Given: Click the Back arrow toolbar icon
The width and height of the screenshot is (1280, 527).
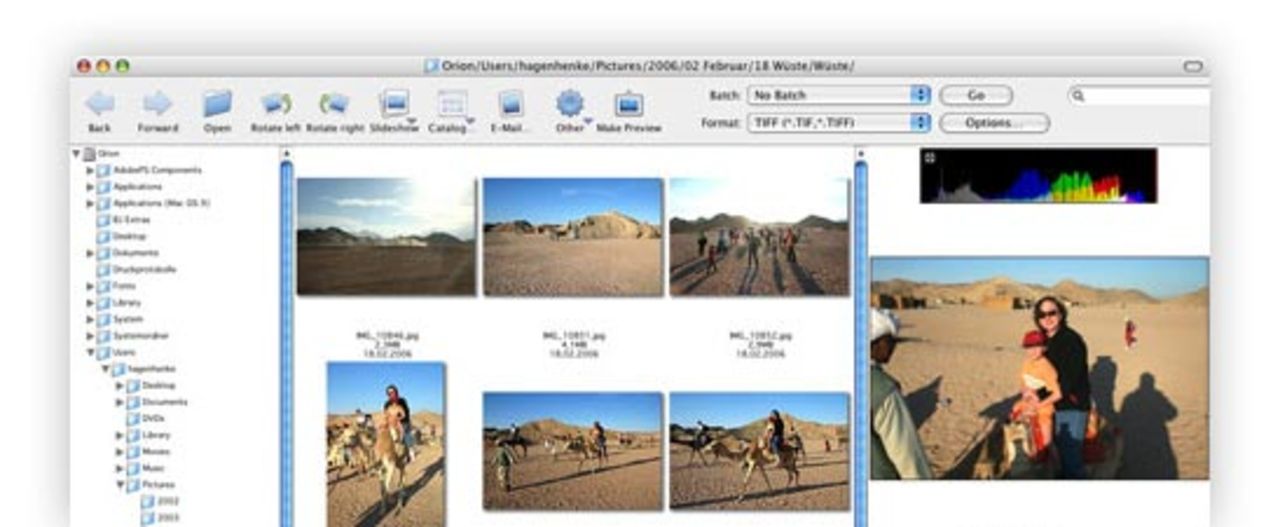Looking at the screenshot, I should [x=100, y=103].
